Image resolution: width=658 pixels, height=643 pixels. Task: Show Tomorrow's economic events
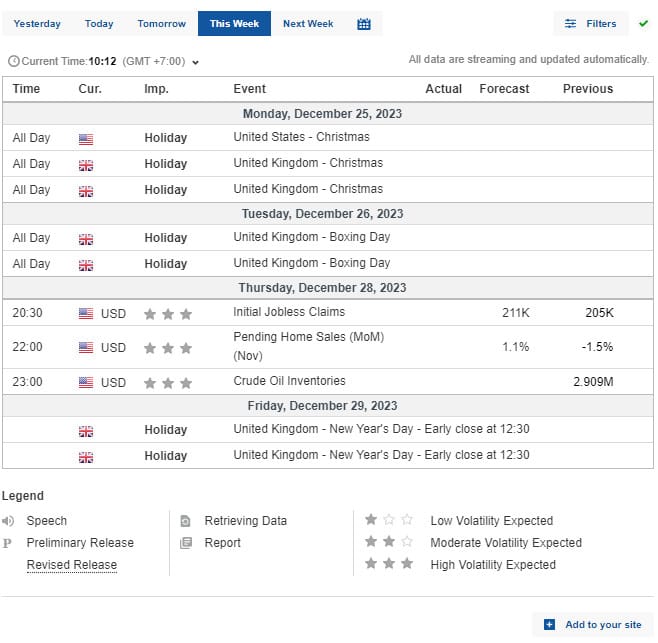161,24
